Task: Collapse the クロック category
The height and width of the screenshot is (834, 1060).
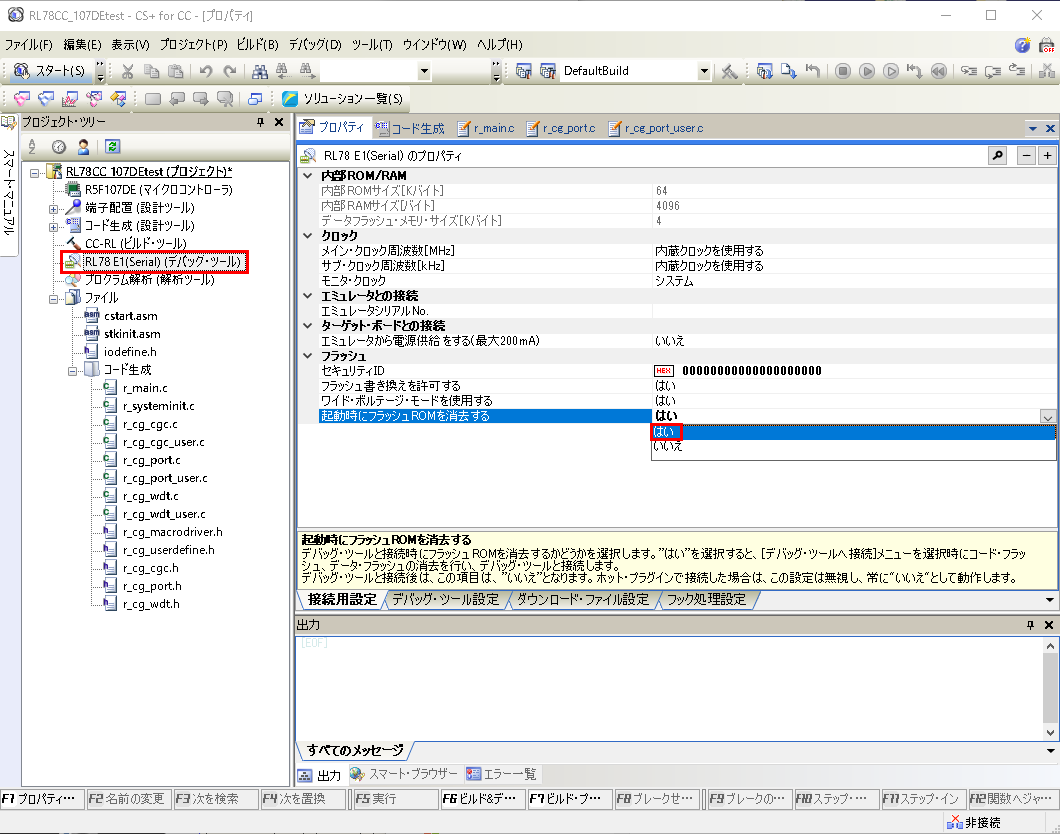Action: [x=308, y=236]
